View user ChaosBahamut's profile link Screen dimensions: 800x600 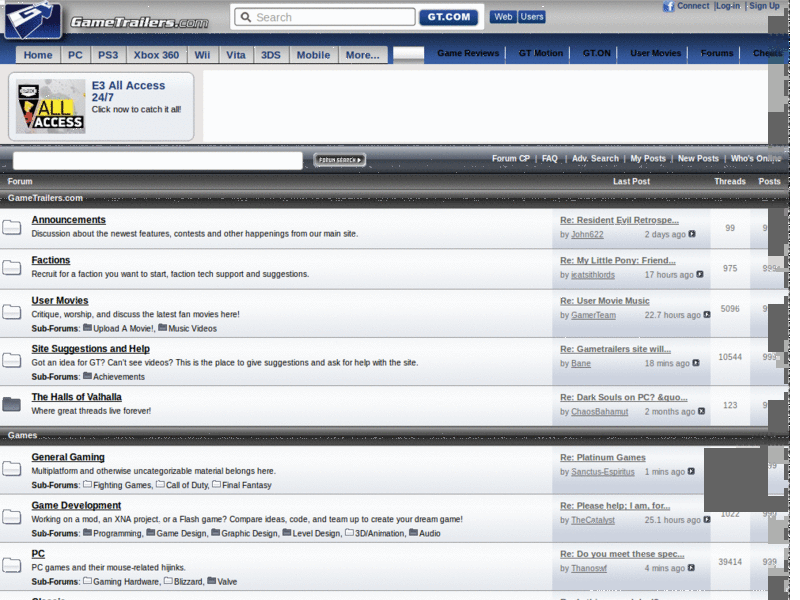click(599, 411)
